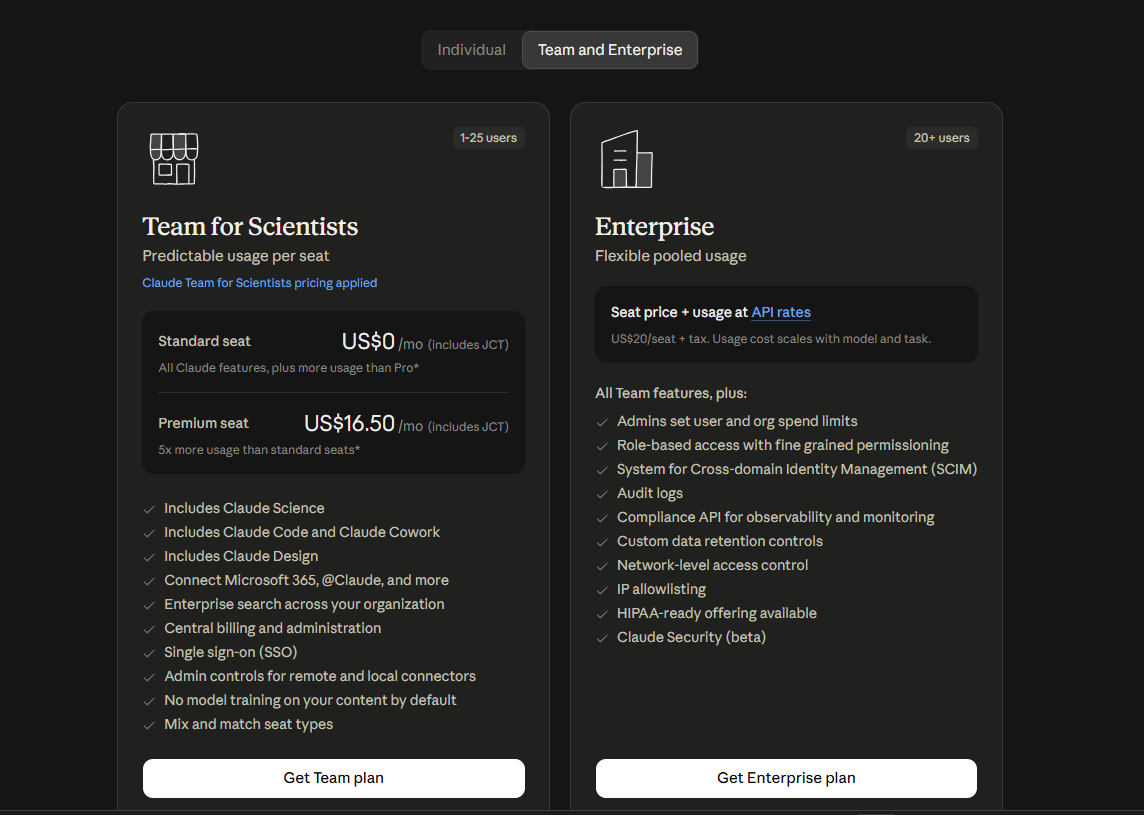This screenshot has width=1144, height=815.
Task: Click checkmark next to Includes Claude Code and Claude Cowork
Action: coord(150,533)
